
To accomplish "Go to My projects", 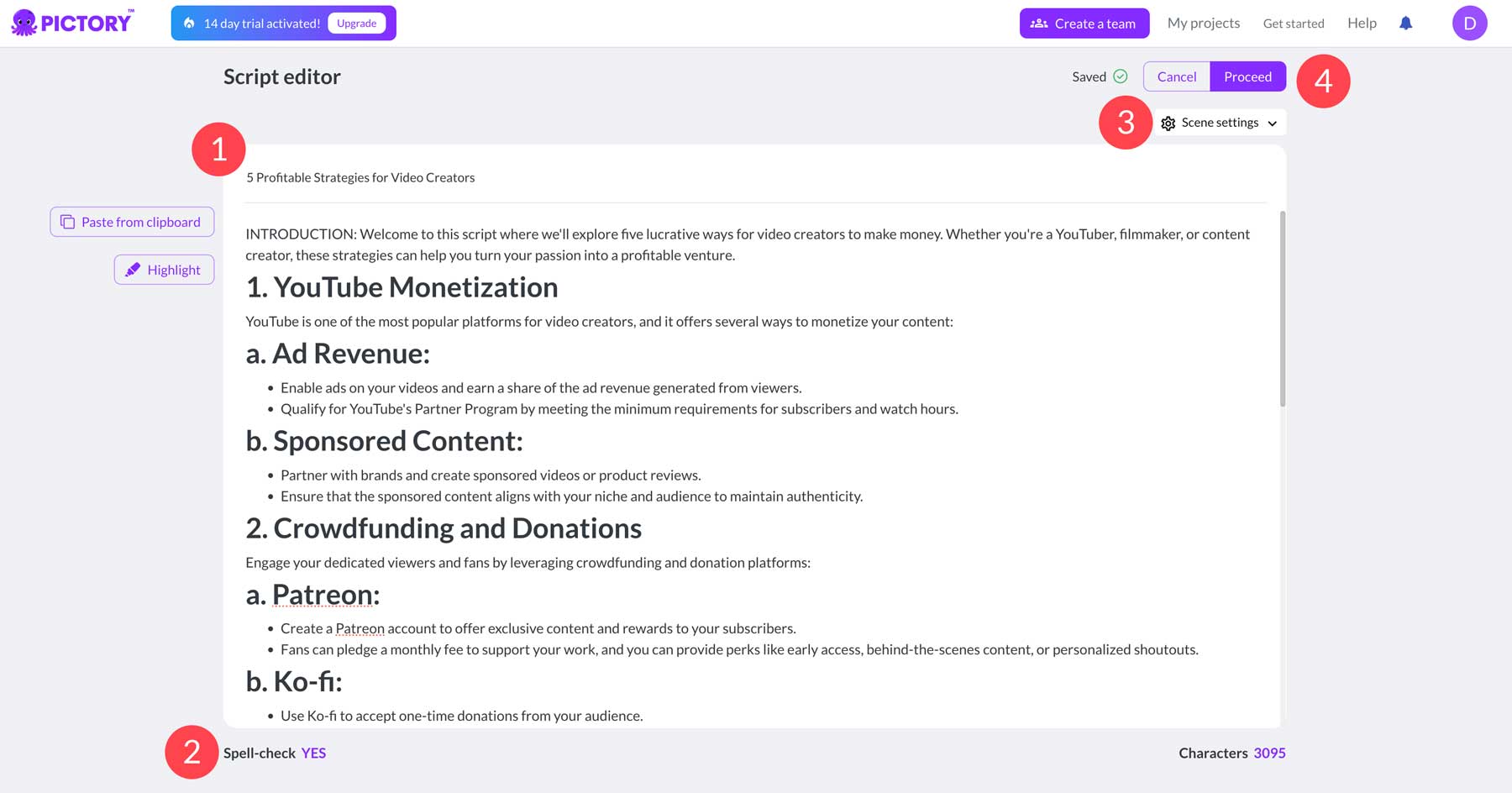I will click(x=1203, y=23).
